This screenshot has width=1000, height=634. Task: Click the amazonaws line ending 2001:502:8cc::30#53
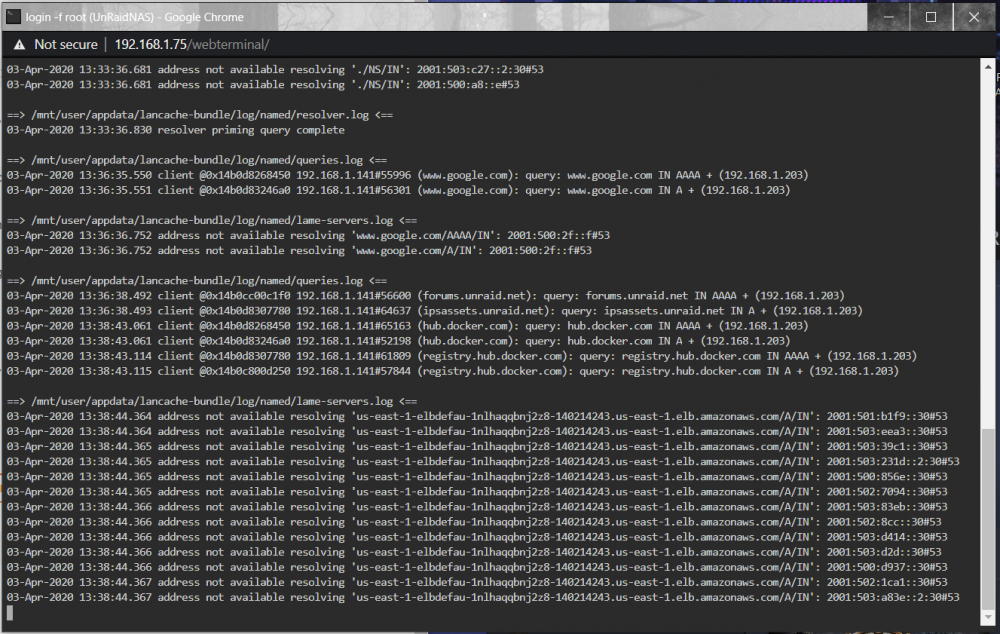tap(474, 522)
